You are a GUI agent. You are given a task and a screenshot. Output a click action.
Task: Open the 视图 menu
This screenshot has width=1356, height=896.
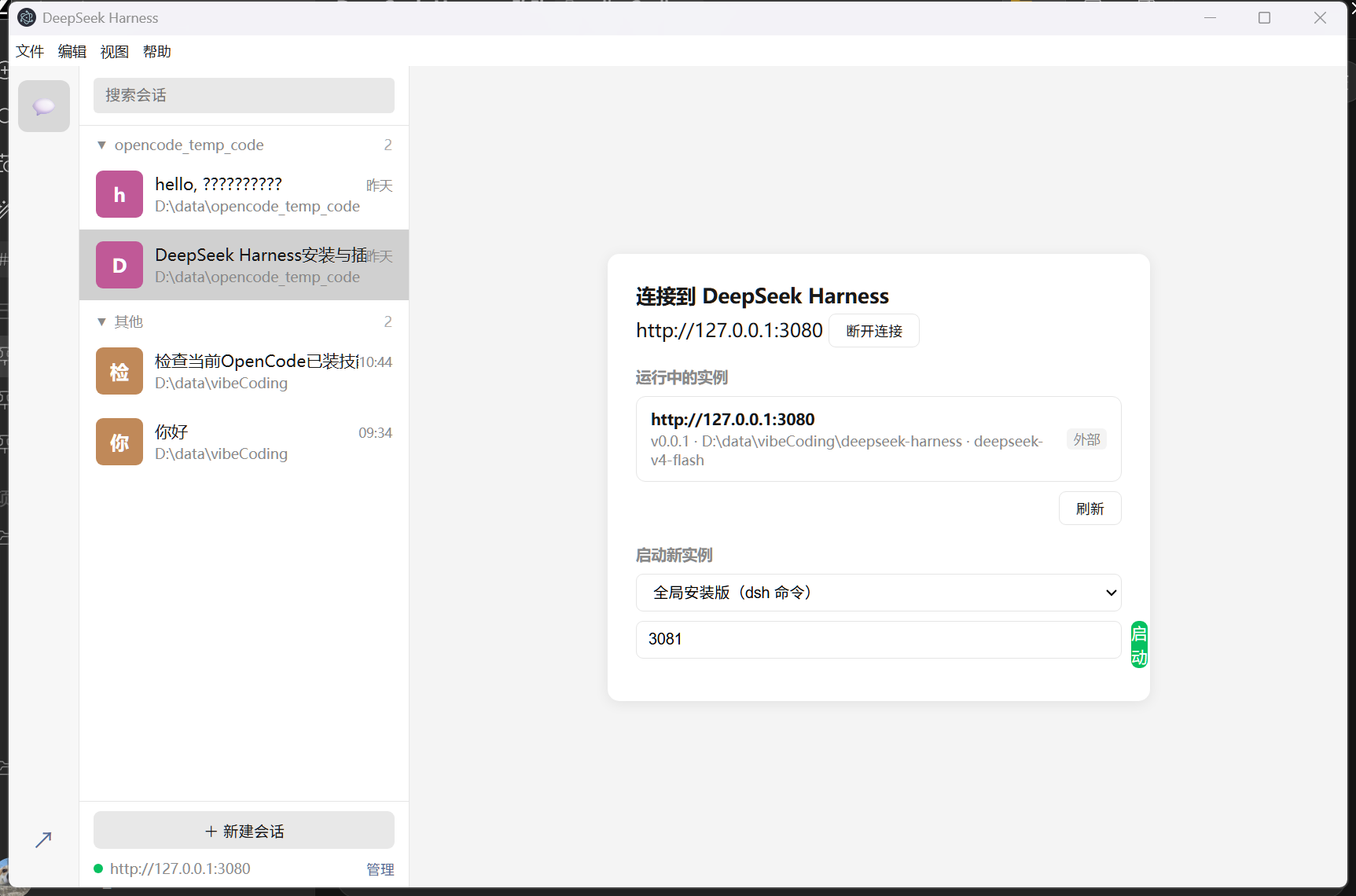pyautogui.click(x=115, y=52)
